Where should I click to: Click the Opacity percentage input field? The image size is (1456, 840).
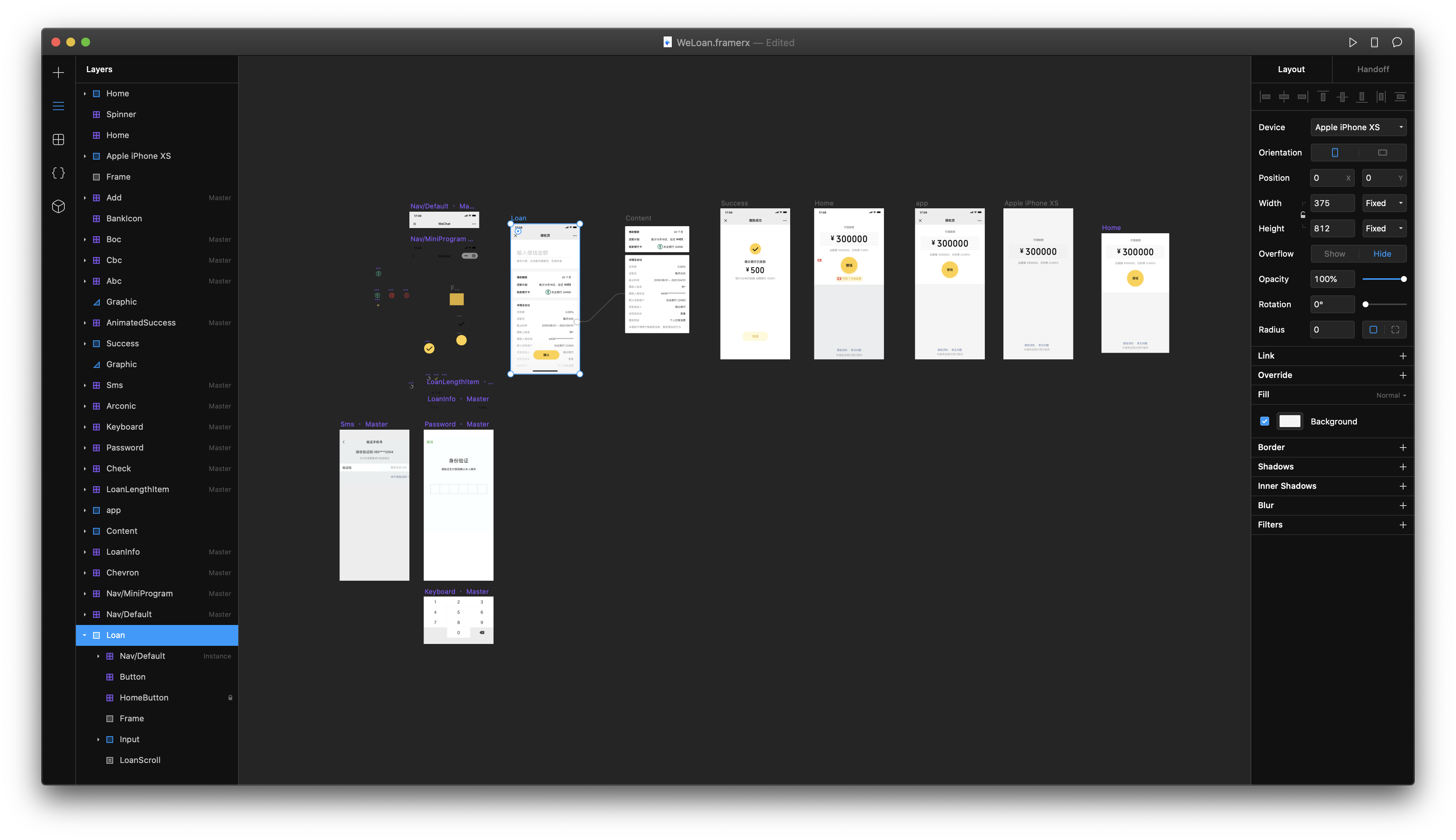tap(1332, 279)
